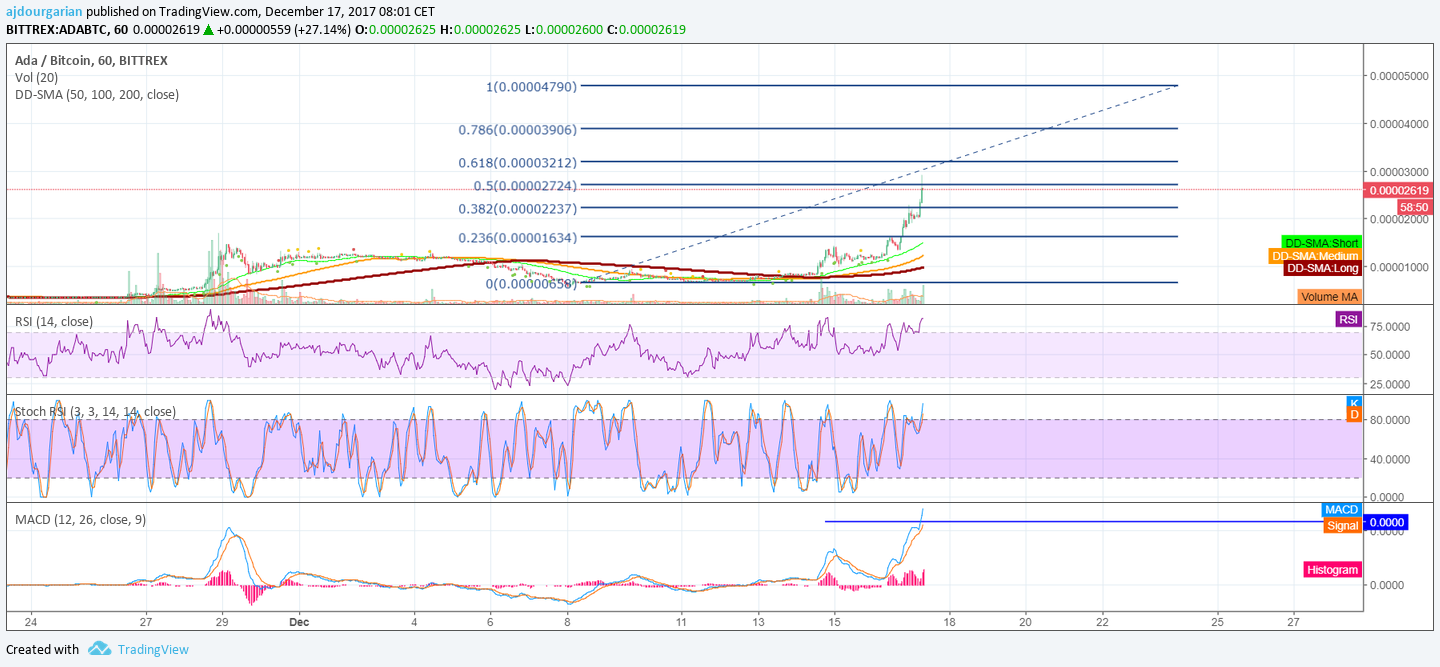Viewport: 1440px width, 667px height.
Task: Select the DD-SMA:Short label tag
Action: point(1321,243)
